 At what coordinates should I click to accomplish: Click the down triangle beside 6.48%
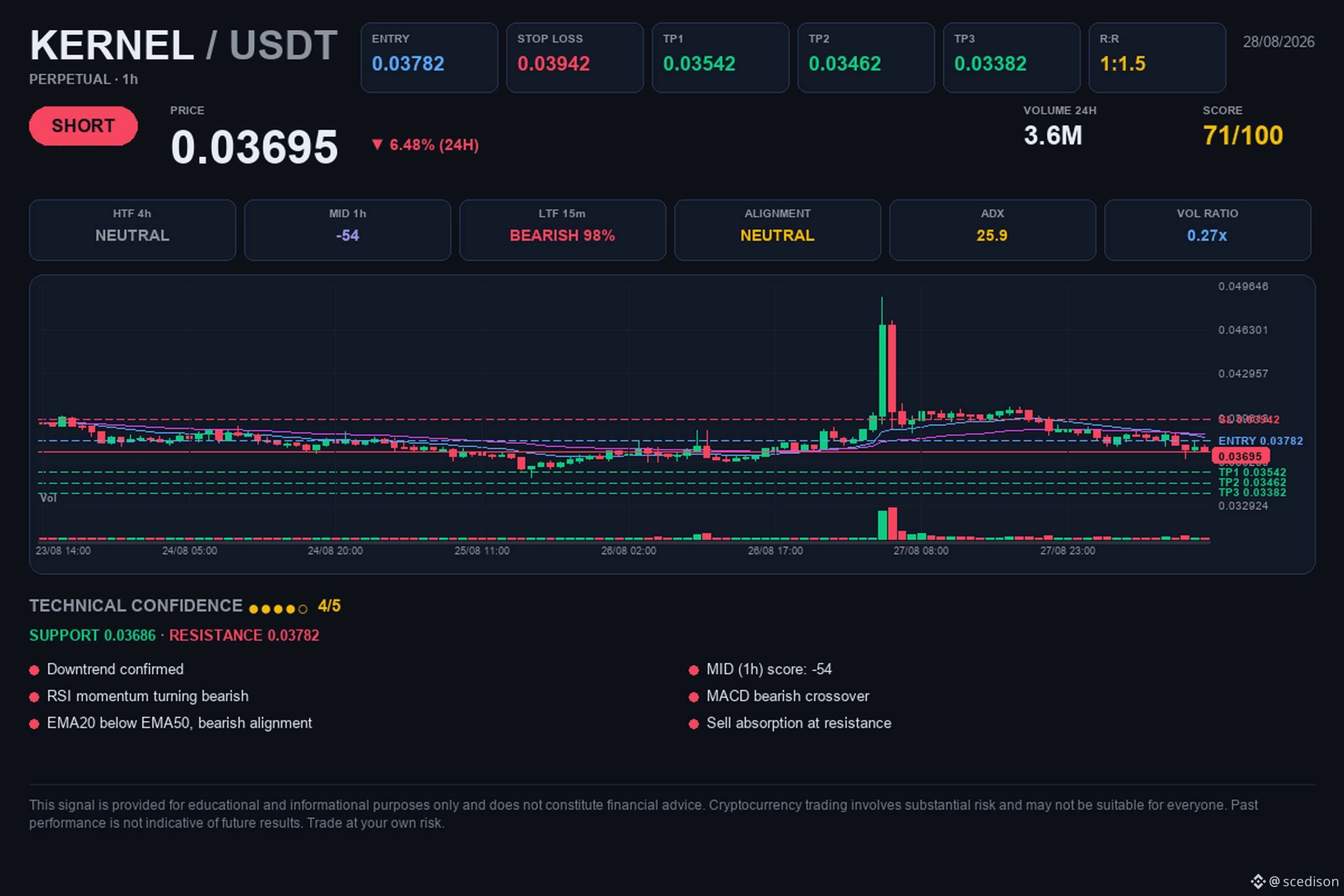click(x=377, y=144)
